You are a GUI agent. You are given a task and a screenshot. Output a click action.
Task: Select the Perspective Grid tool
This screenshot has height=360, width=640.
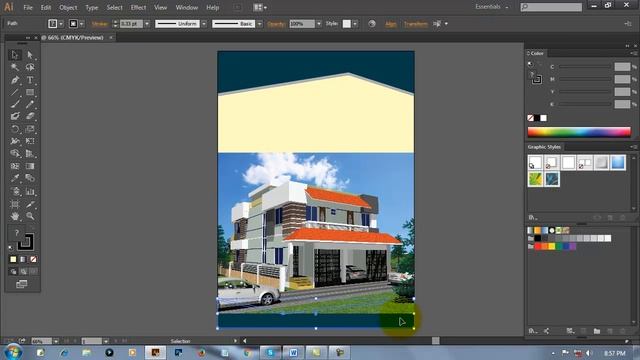30,153
